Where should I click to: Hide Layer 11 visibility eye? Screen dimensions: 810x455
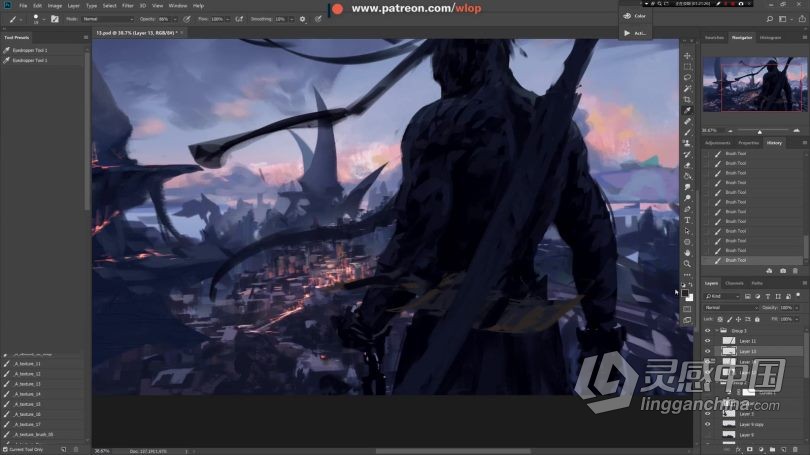click(708, 341)
